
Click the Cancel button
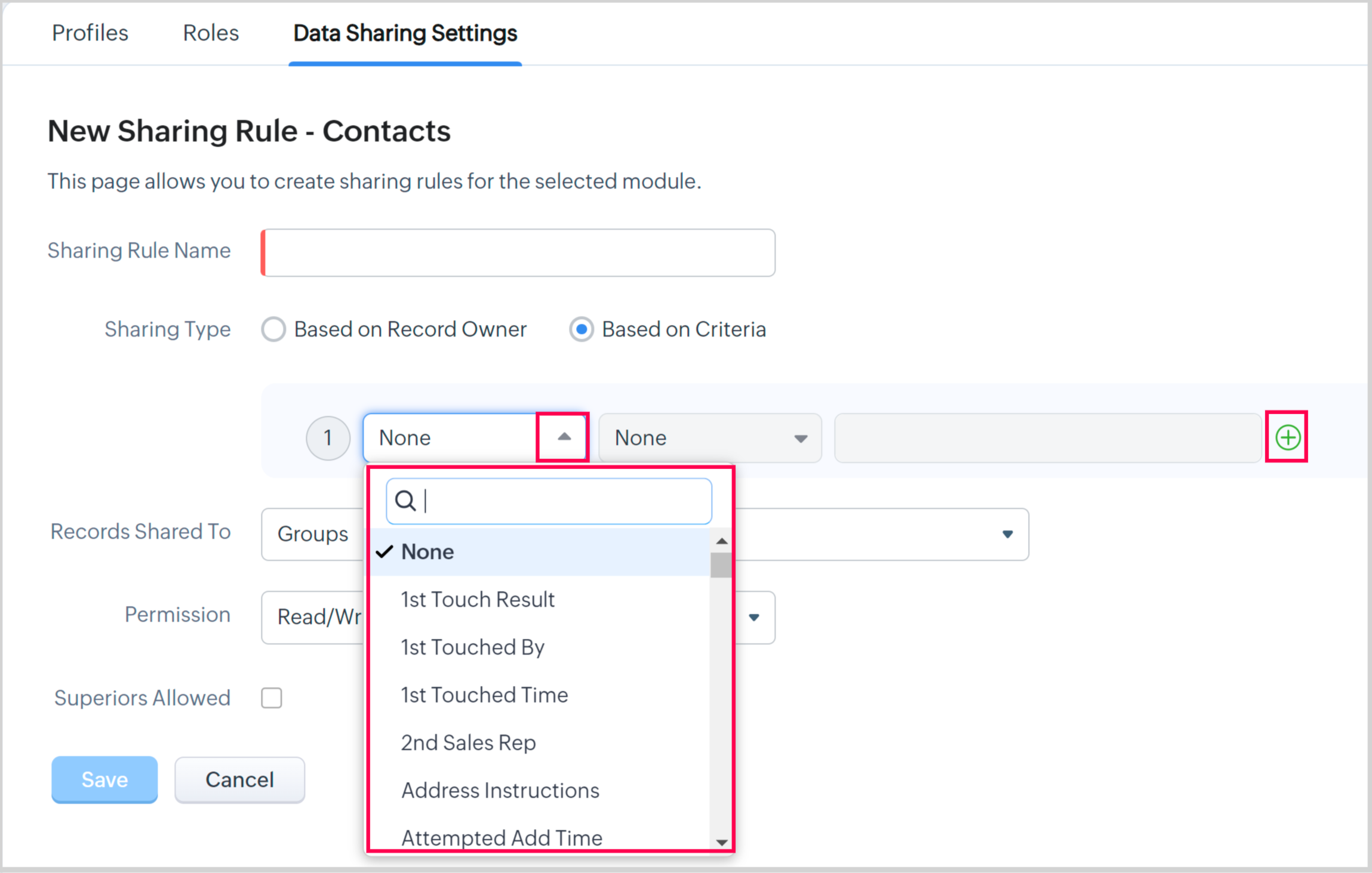239,779
